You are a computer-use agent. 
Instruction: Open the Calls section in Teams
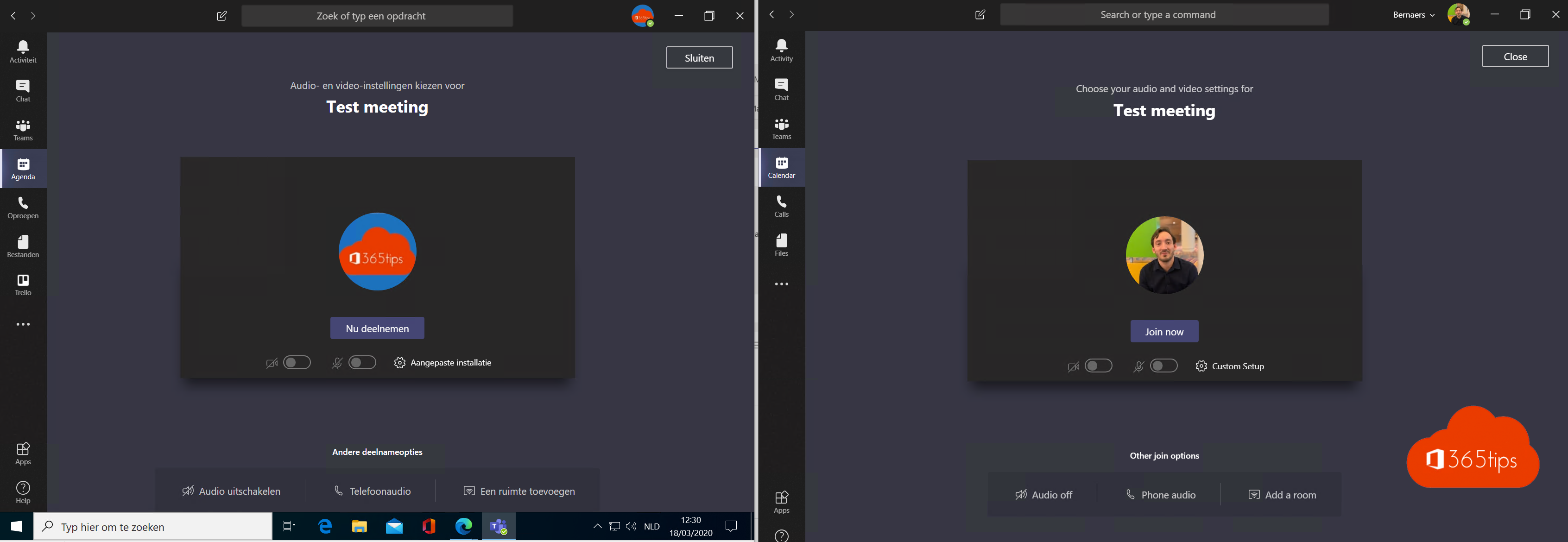[781, 206]
